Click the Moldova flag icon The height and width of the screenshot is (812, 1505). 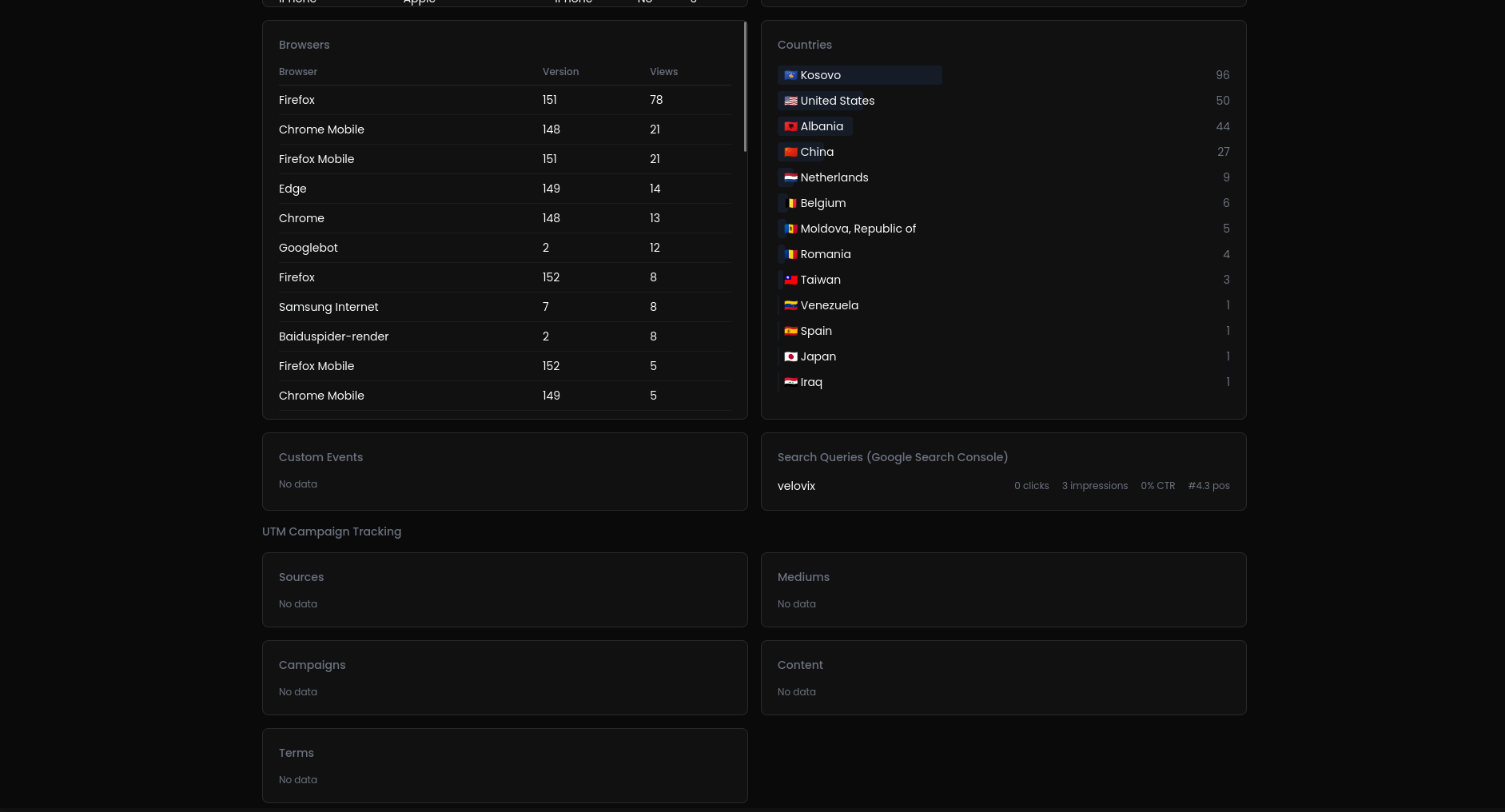[790, 229]
